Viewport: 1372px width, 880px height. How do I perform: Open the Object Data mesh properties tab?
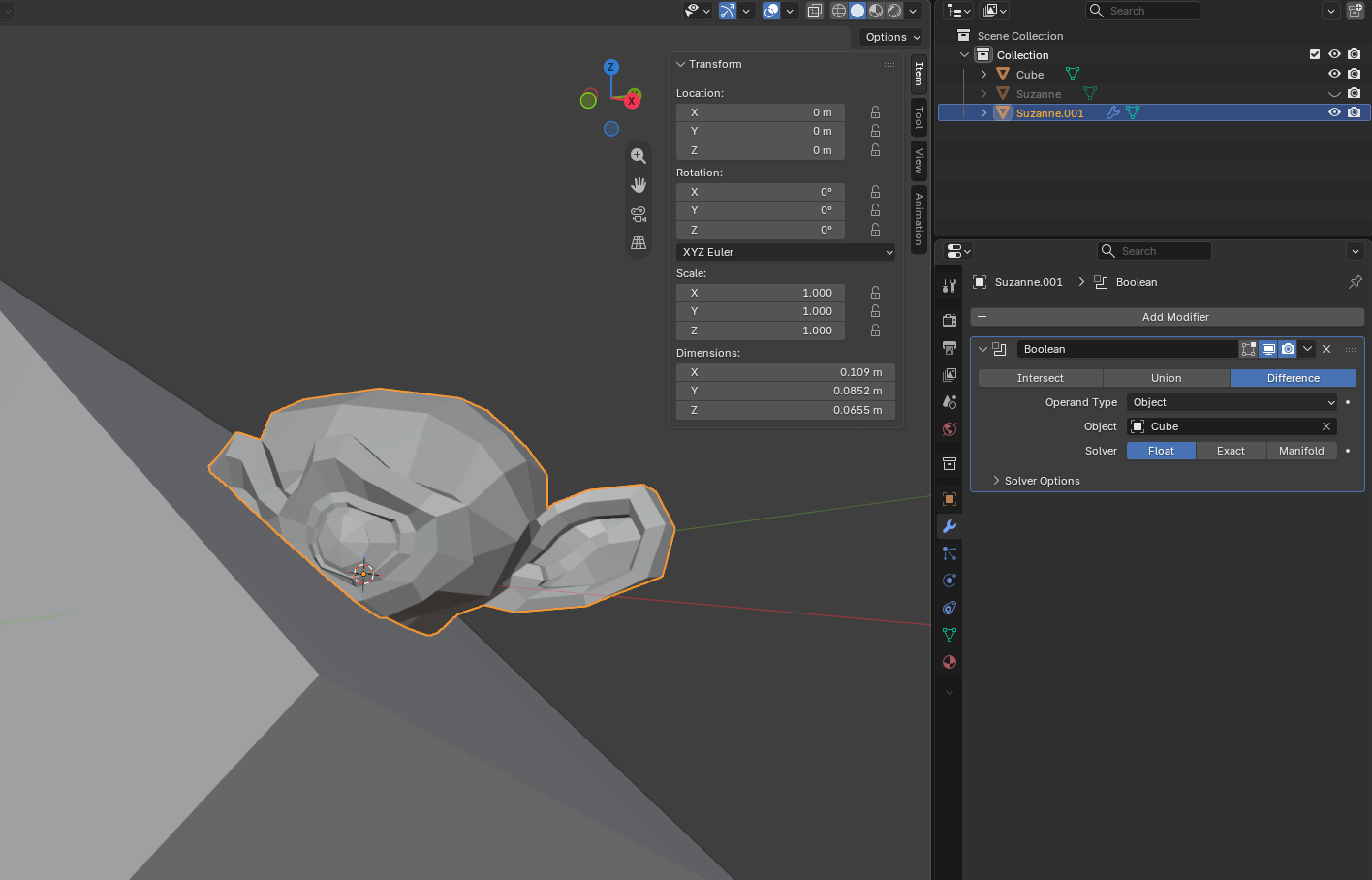pyautogui.click(x=950, y=635)
